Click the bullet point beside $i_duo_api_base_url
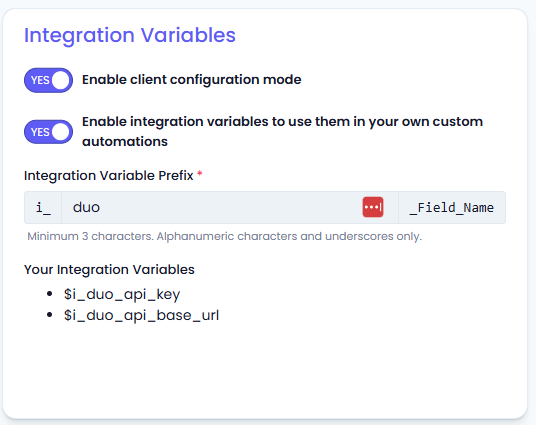The height and width of the screenshot is (425, 536). (50, 315)
